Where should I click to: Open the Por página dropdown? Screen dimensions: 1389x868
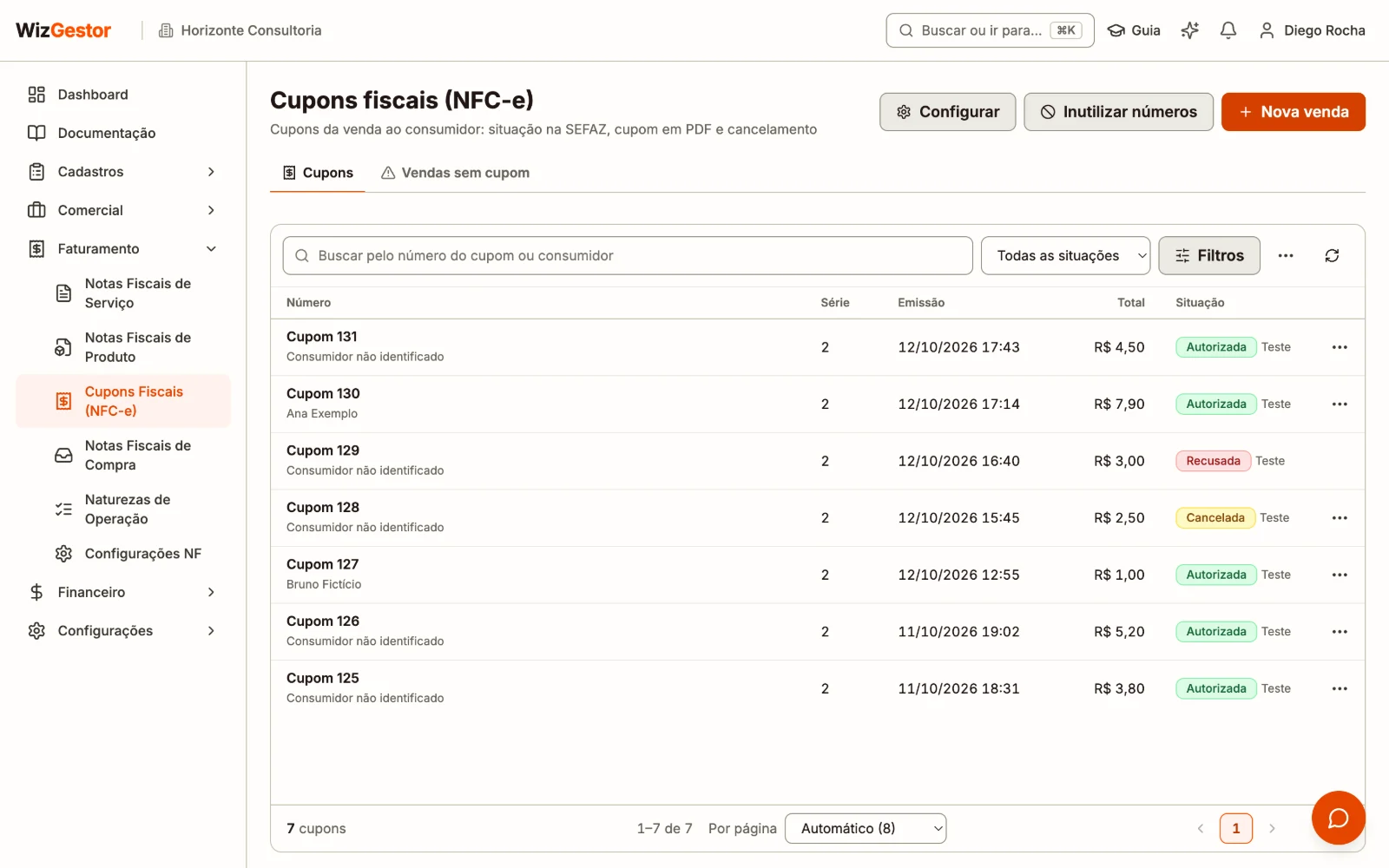click(866, 829)
